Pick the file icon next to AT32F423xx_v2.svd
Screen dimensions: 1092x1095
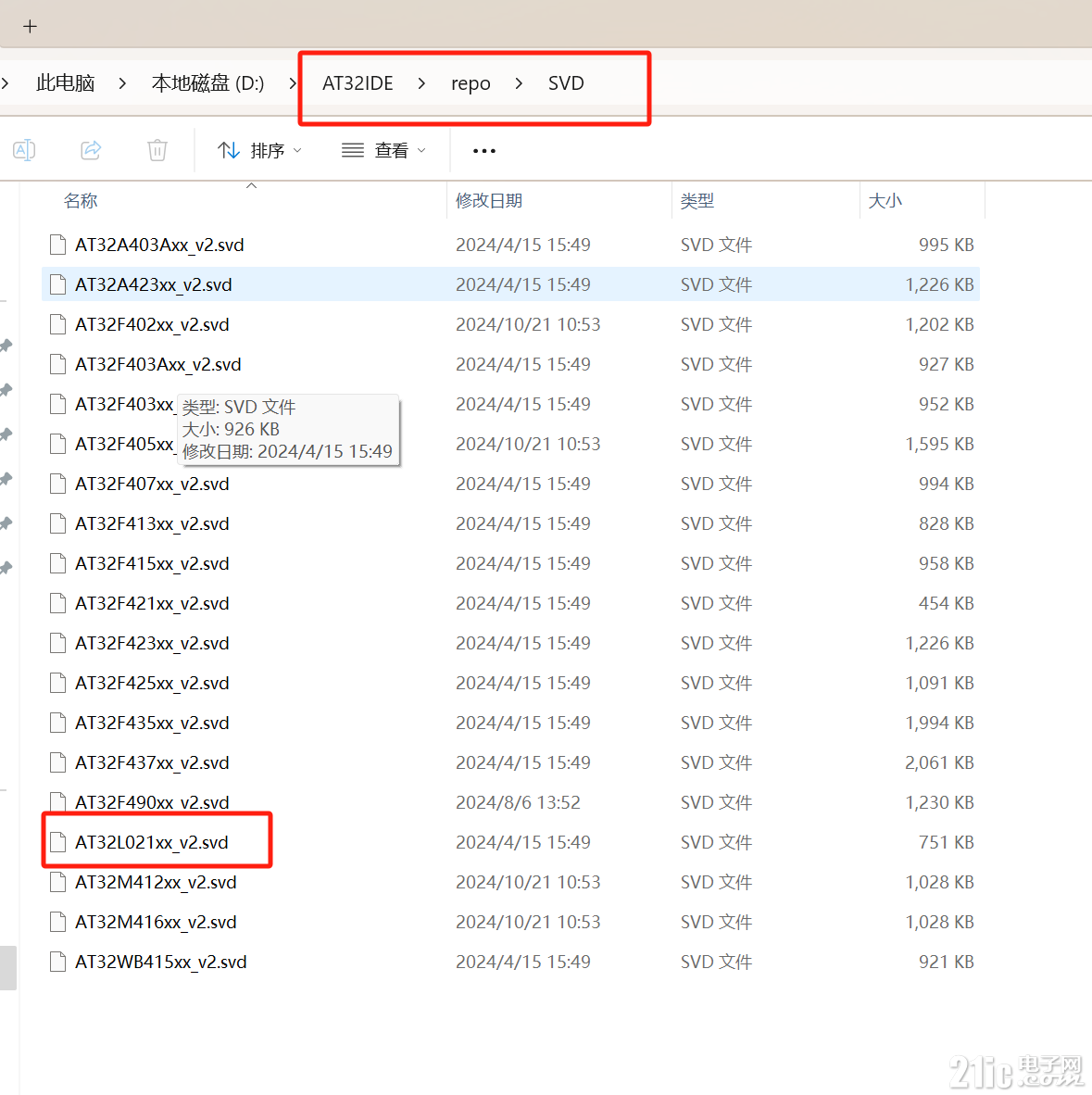click(58, 643)
